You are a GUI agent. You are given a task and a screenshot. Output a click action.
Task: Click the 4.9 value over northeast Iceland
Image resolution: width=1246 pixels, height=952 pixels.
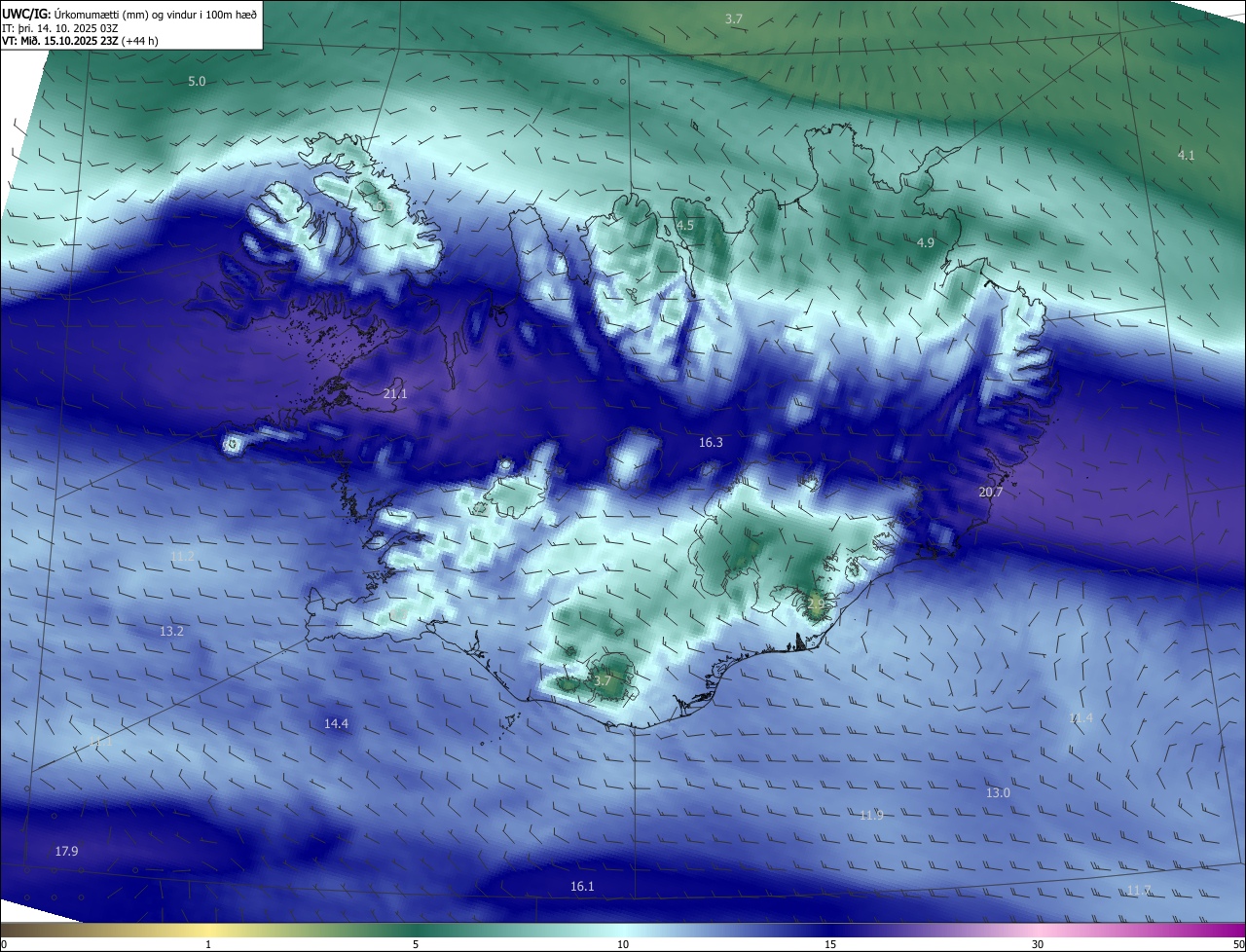pos(926,242)
